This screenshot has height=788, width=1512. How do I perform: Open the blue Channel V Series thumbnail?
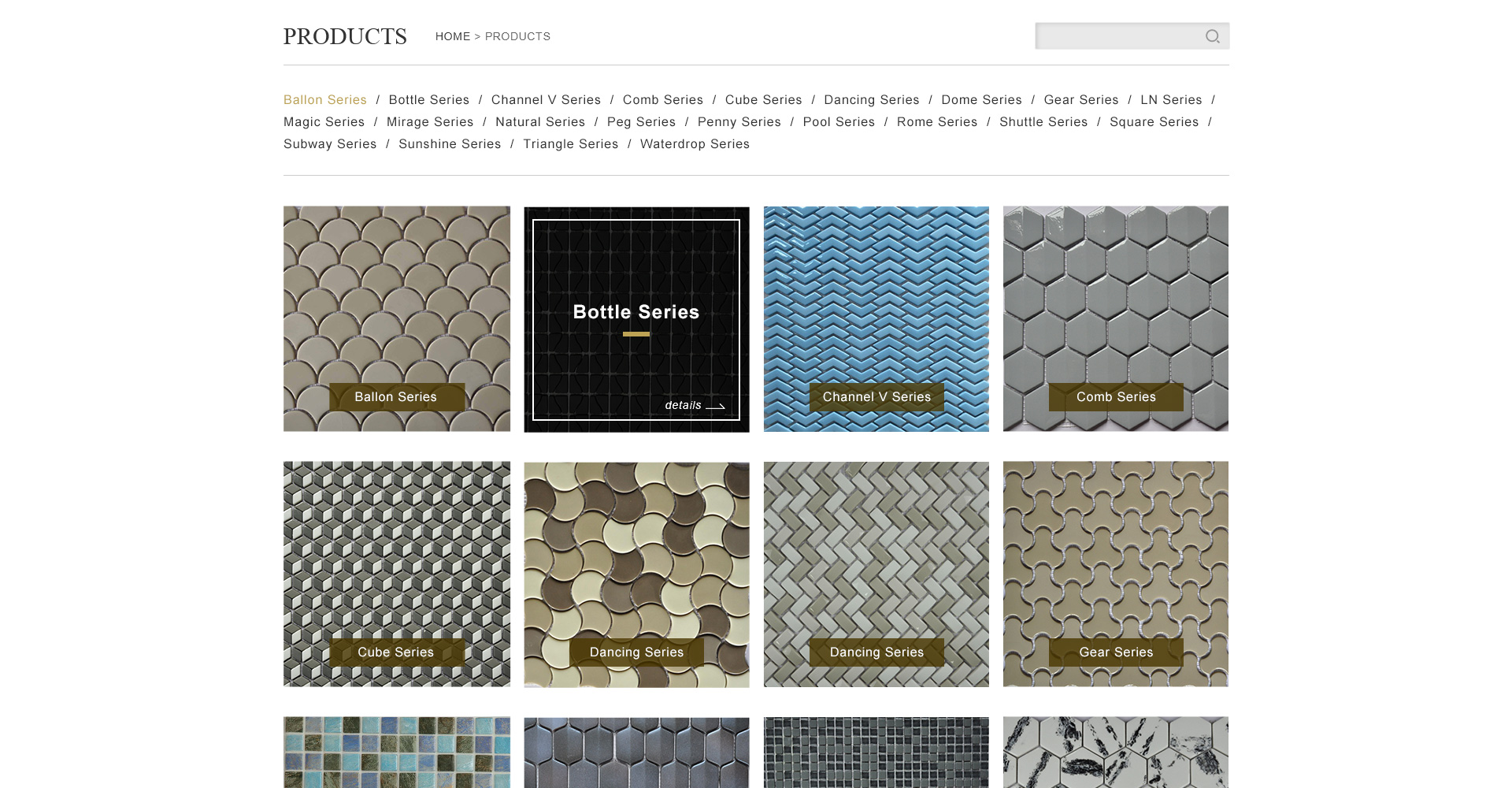pyautogui.click(x=876, y=318)
